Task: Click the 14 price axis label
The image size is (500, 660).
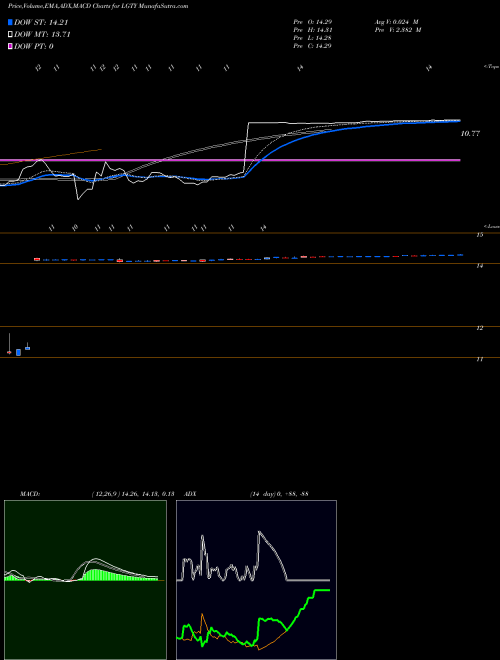Action: pos(479,266)
